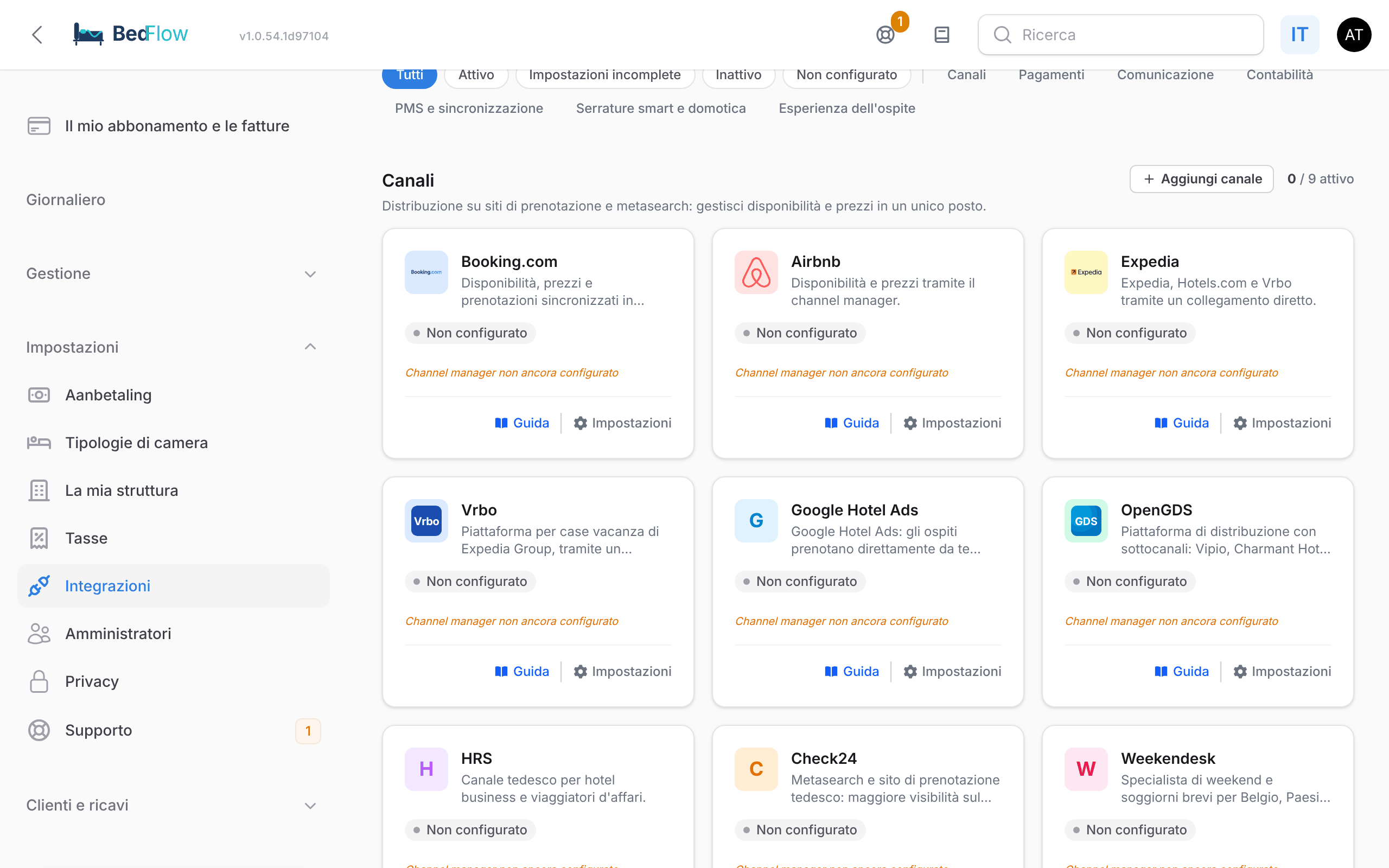Click the Aggiungi canale button

click(x=1202, y=179)
